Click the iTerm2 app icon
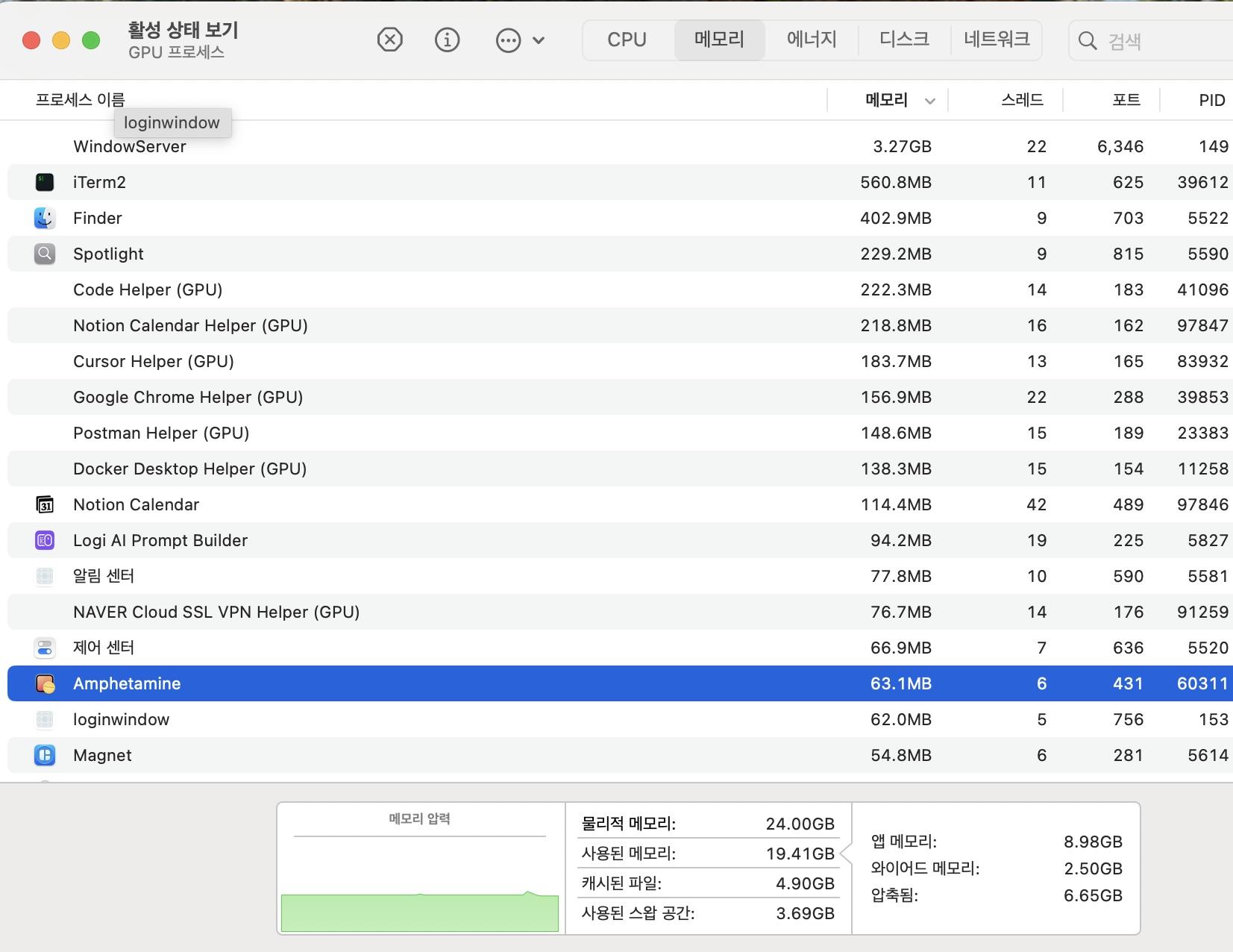Image resolution: width=1233 pixels, height=952 pixels. click(x=45, y=182)
